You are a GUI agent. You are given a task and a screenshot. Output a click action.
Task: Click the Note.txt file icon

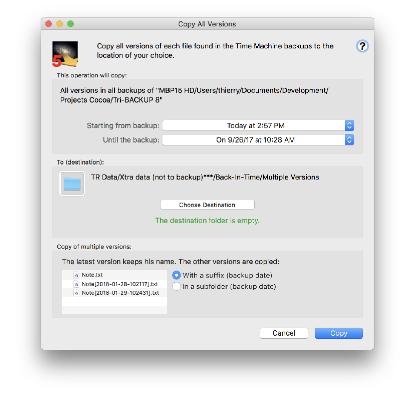(76, 275)
